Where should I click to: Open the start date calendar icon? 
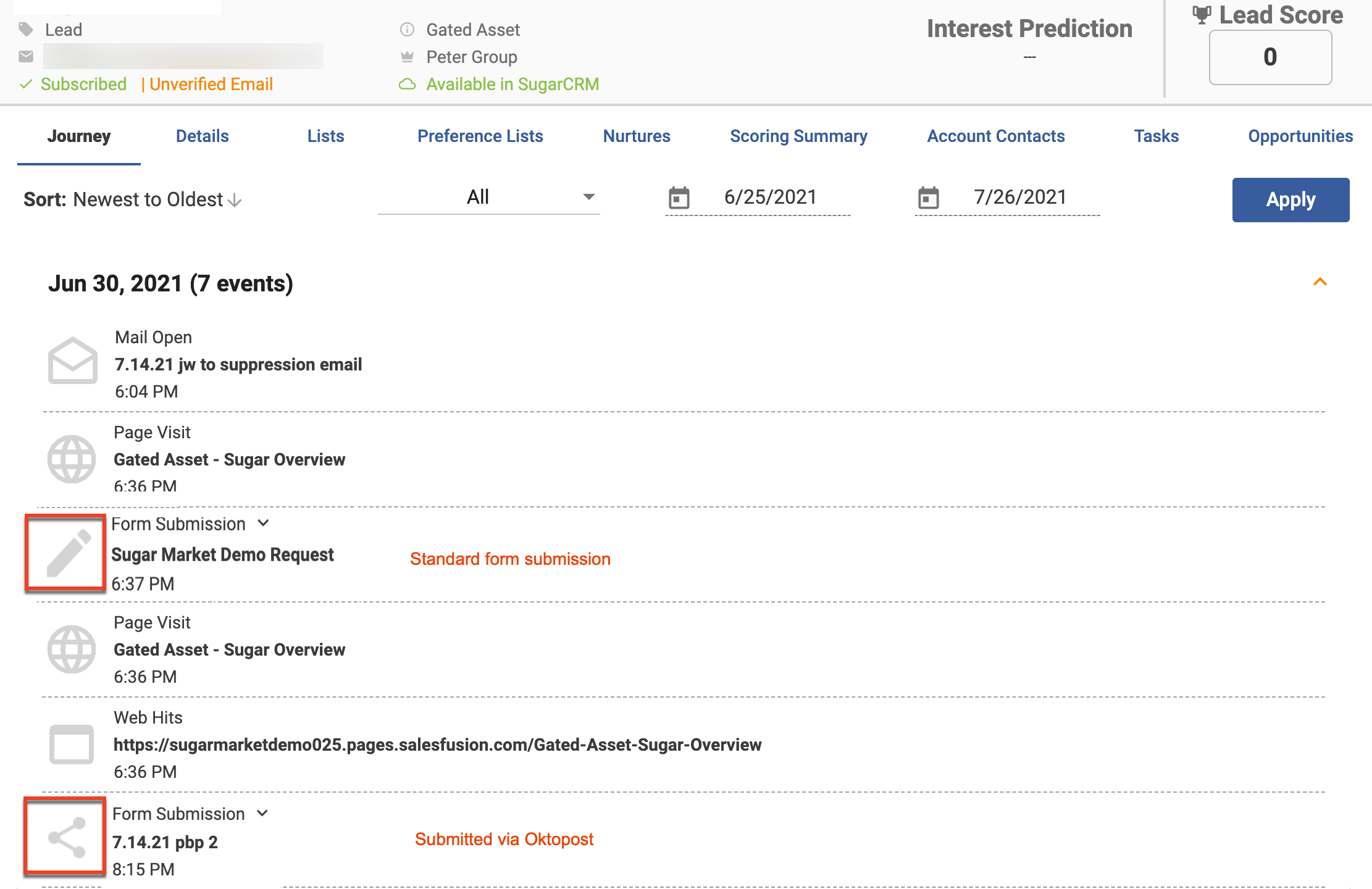[679, 198]
